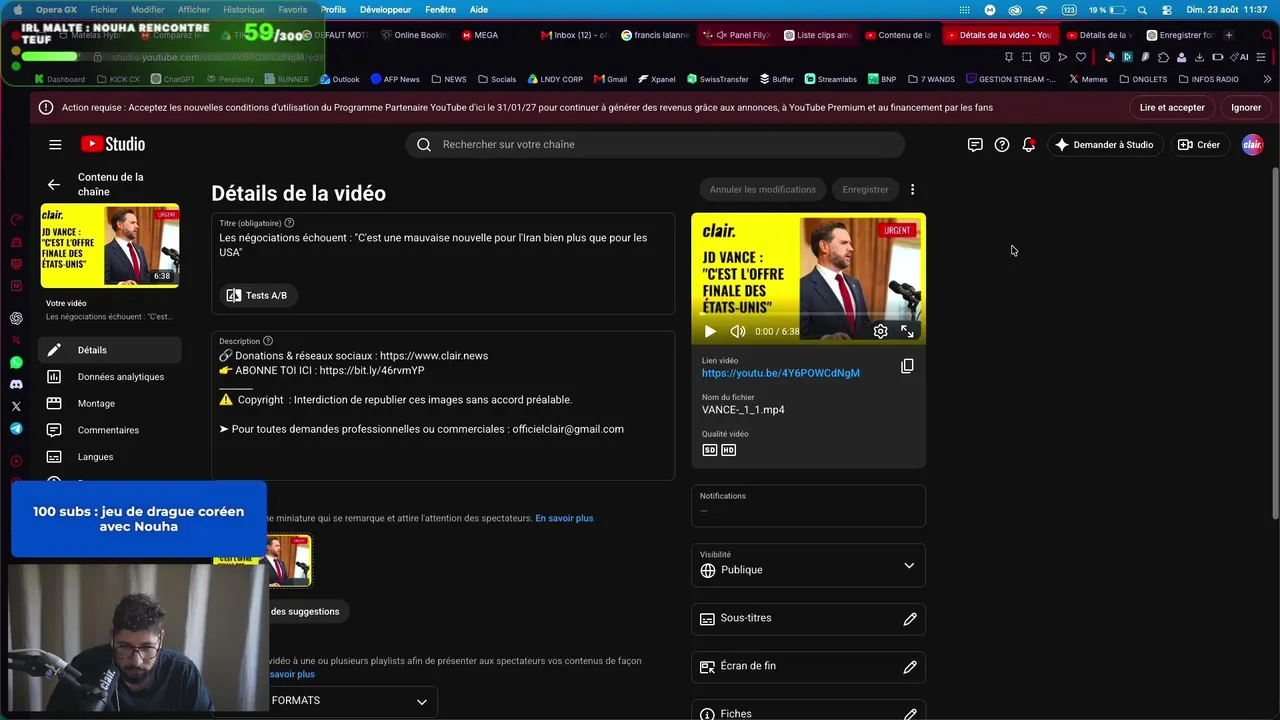Open the Visibilité dropdown set to Publique
The width and height of the screenshot is (1280, 720).
808,565
